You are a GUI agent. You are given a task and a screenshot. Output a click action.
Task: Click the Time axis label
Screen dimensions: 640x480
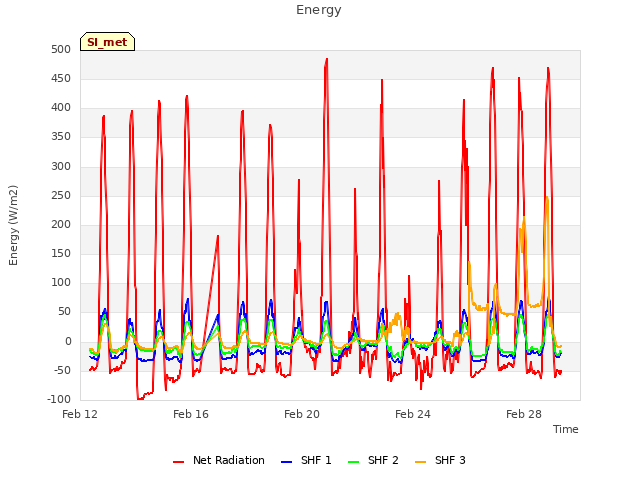point(566,429)
